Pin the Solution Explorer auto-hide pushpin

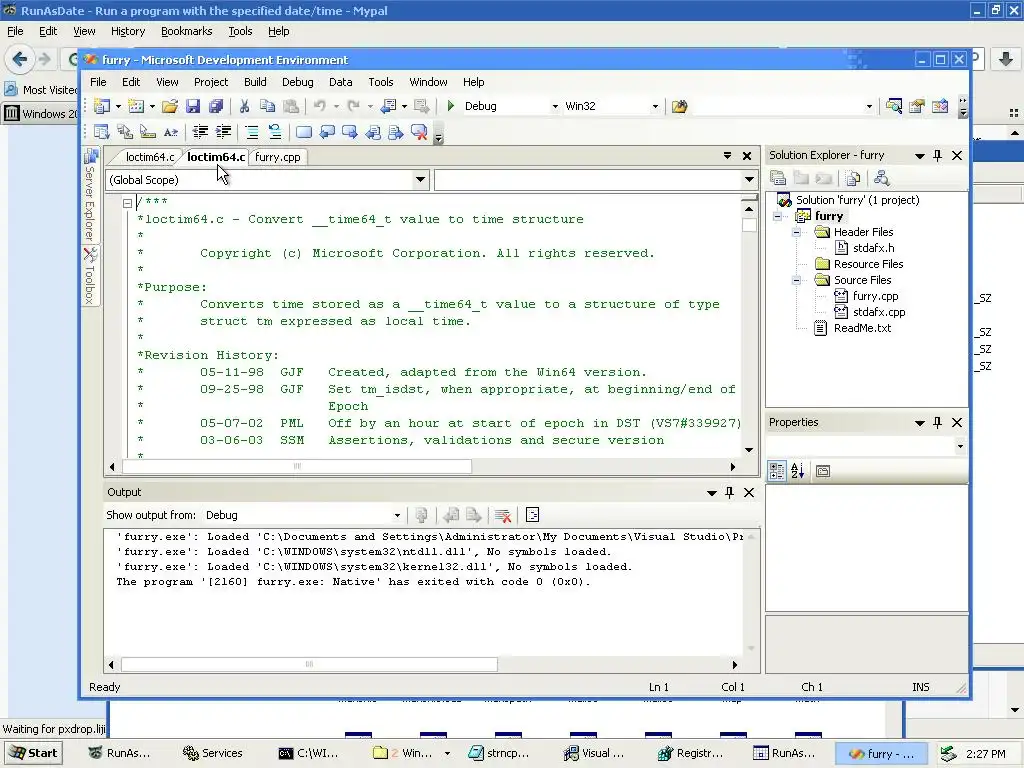pyautogui.click(x=938, y=155)
